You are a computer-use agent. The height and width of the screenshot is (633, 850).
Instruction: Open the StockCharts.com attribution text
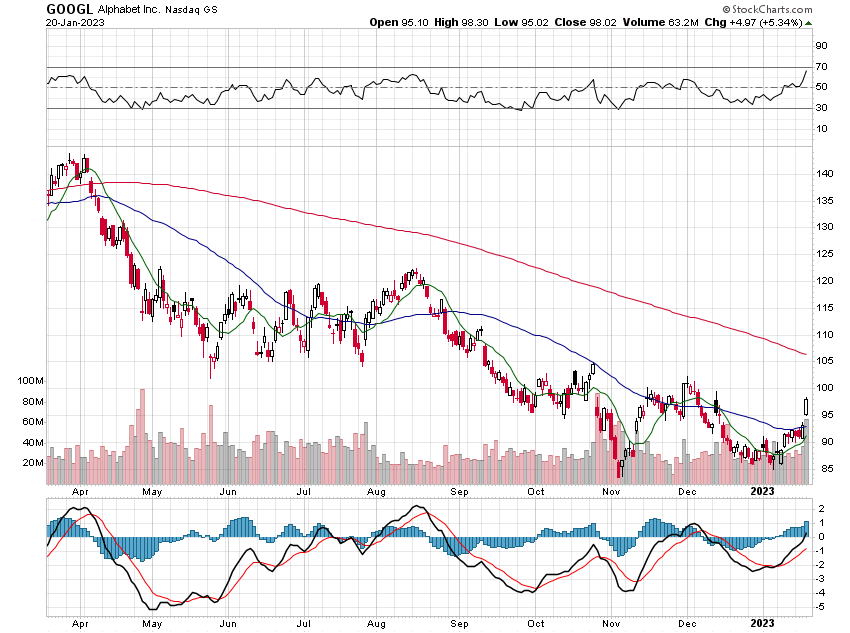pyautogui.click(x=767, y=9)
